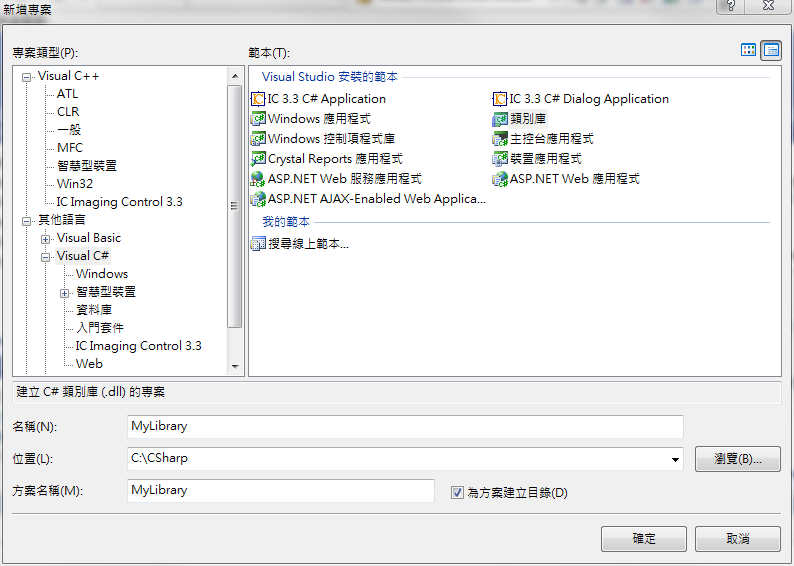Open the 位置 location dropdown arrow
This screenshot has width=794, height=566.
pyautogui.click(x=675, y=459)
